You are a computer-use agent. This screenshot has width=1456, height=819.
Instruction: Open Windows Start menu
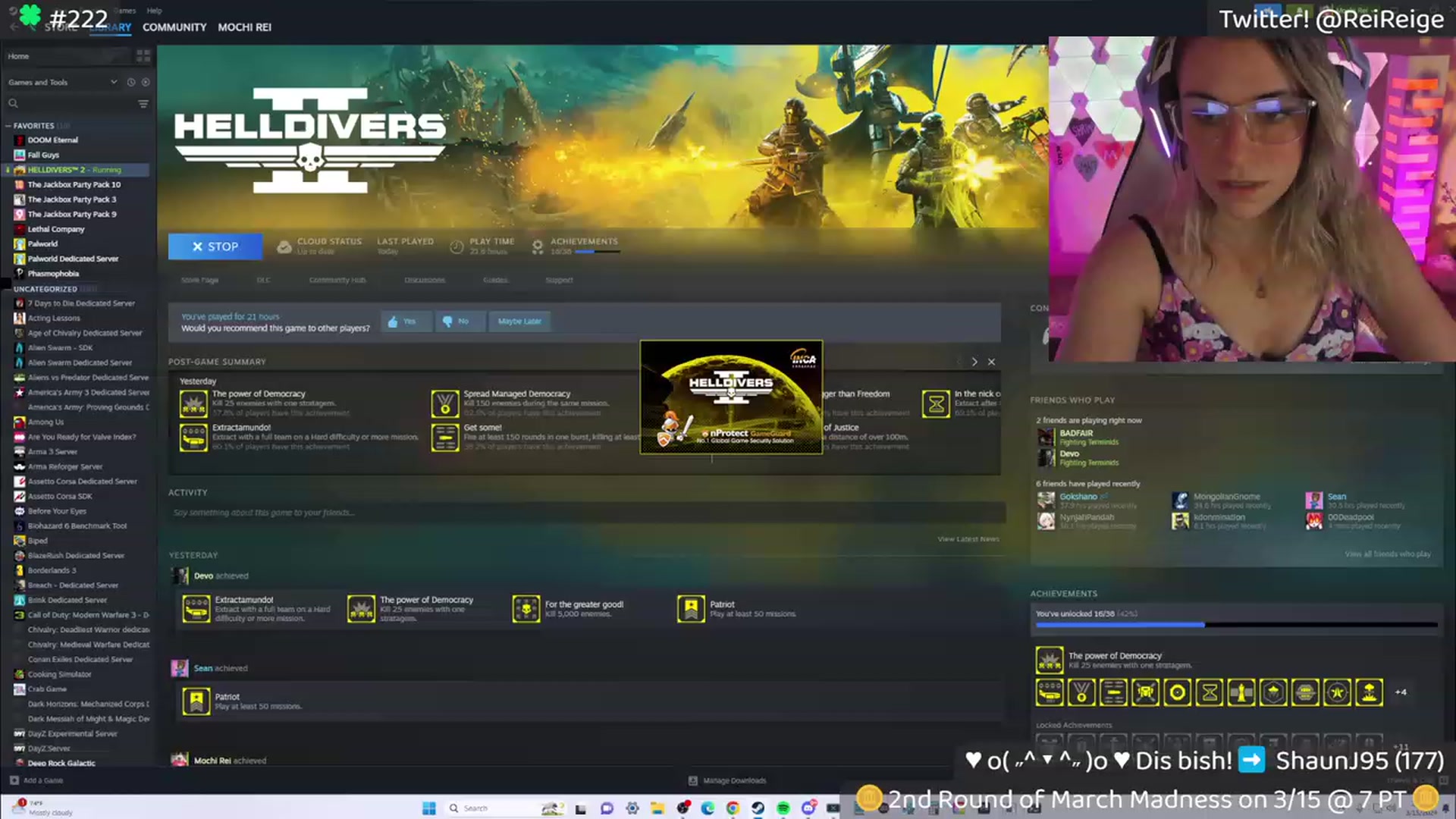pyautogui.click(x=428, y=808)
